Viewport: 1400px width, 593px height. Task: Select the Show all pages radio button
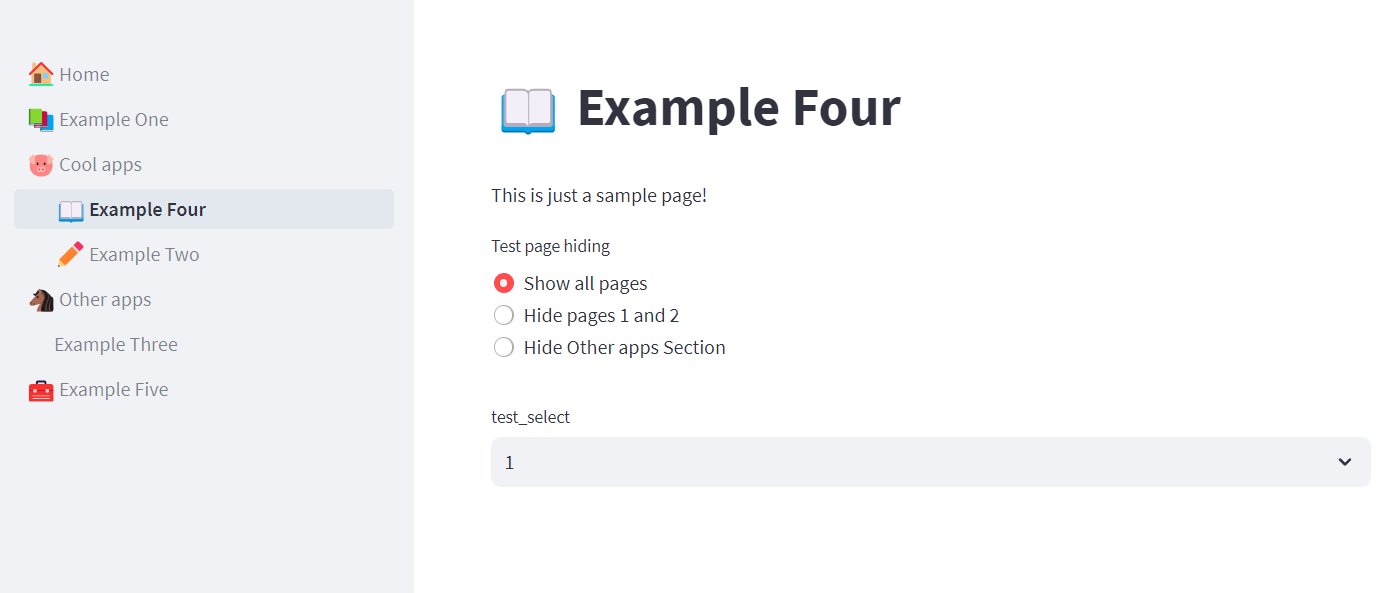pos(503,283)
